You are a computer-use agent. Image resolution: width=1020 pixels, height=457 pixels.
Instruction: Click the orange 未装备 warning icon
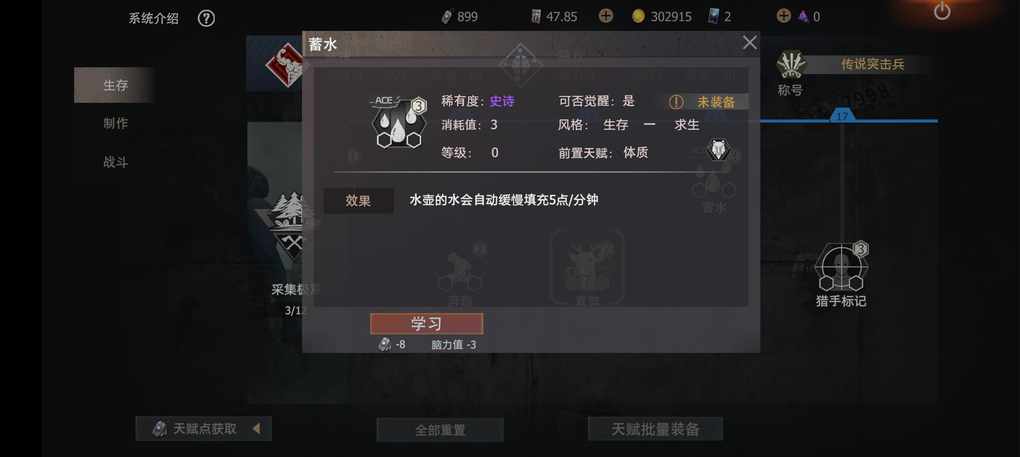point(677,102)
